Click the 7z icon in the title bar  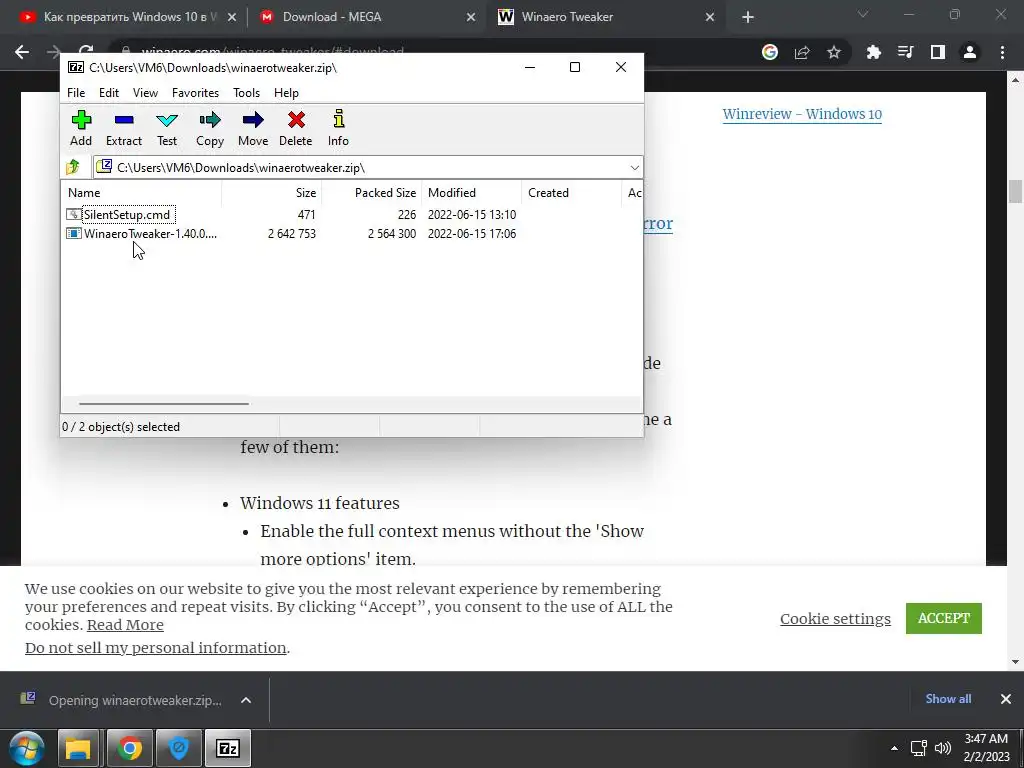76,67
